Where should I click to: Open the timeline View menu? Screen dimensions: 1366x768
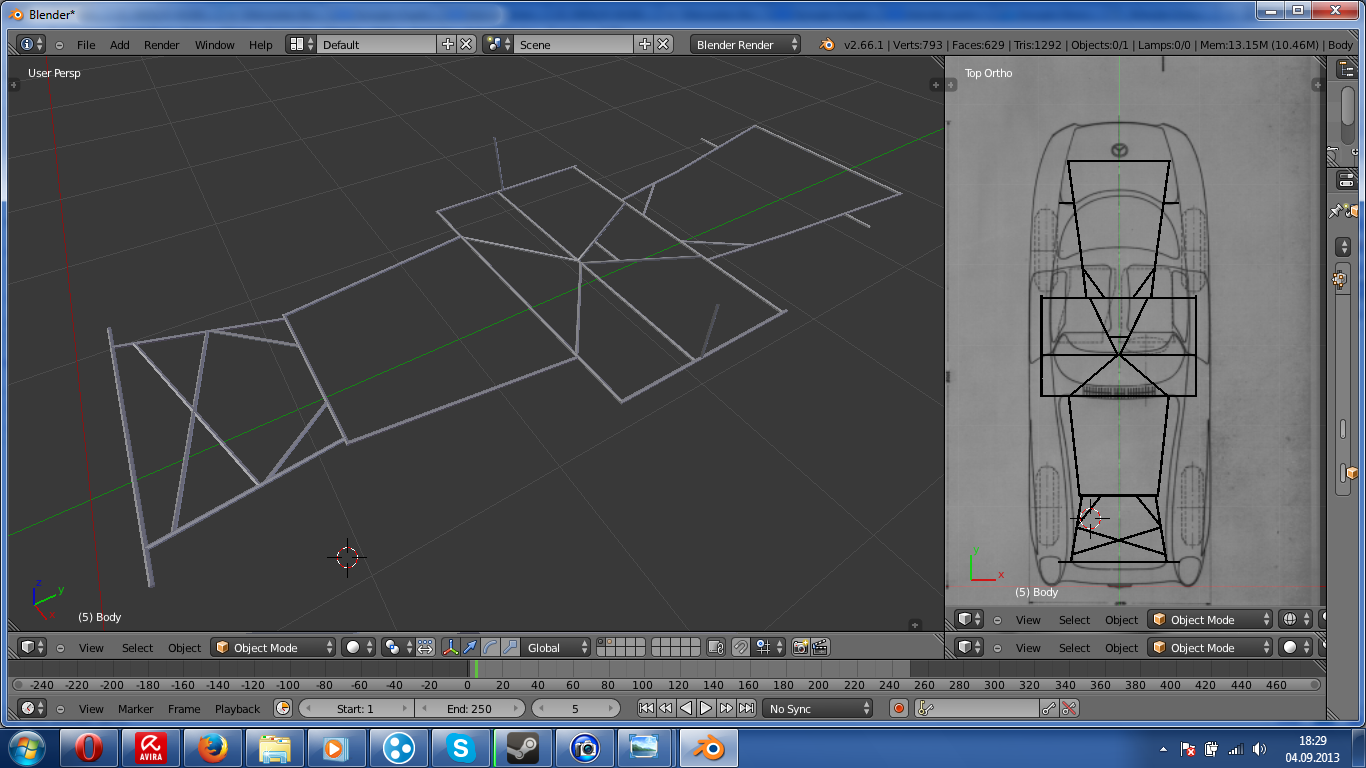point(91,709)
